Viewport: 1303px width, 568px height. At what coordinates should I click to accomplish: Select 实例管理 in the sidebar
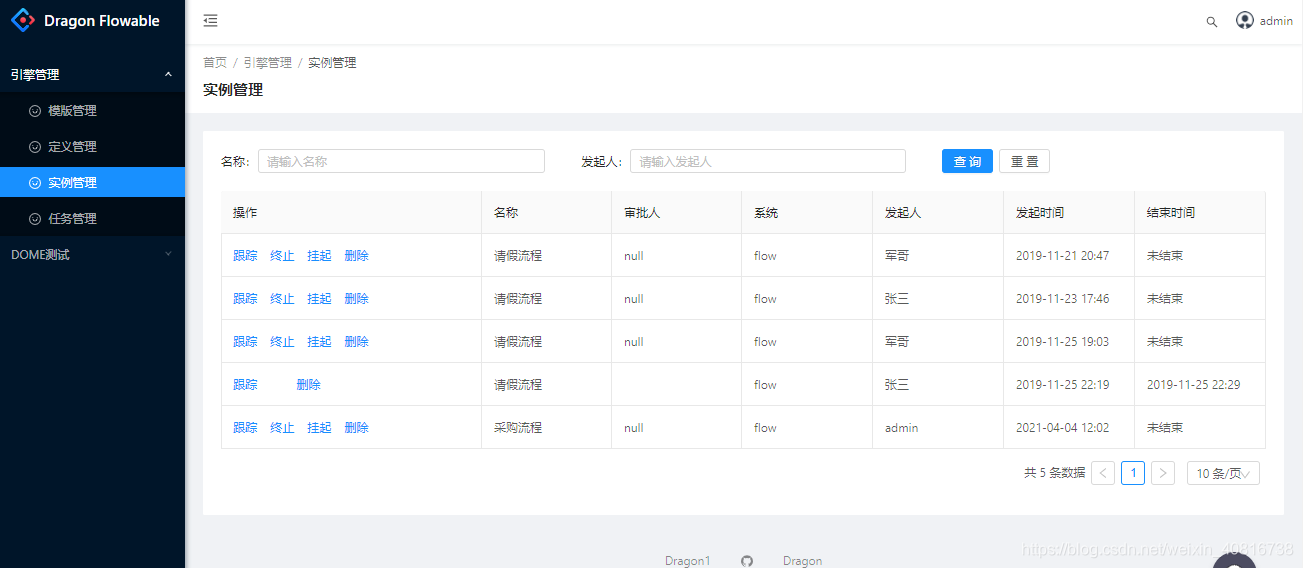(x=92, y=183)
